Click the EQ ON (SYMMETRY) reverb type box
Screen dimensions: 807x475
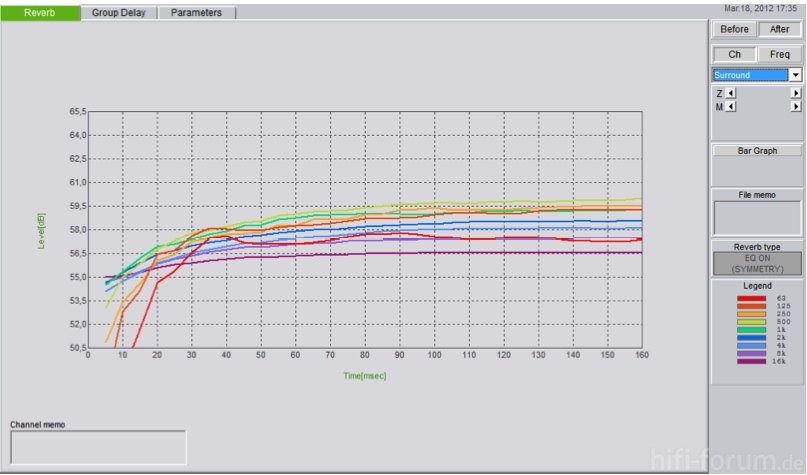(x=758, y=263)
